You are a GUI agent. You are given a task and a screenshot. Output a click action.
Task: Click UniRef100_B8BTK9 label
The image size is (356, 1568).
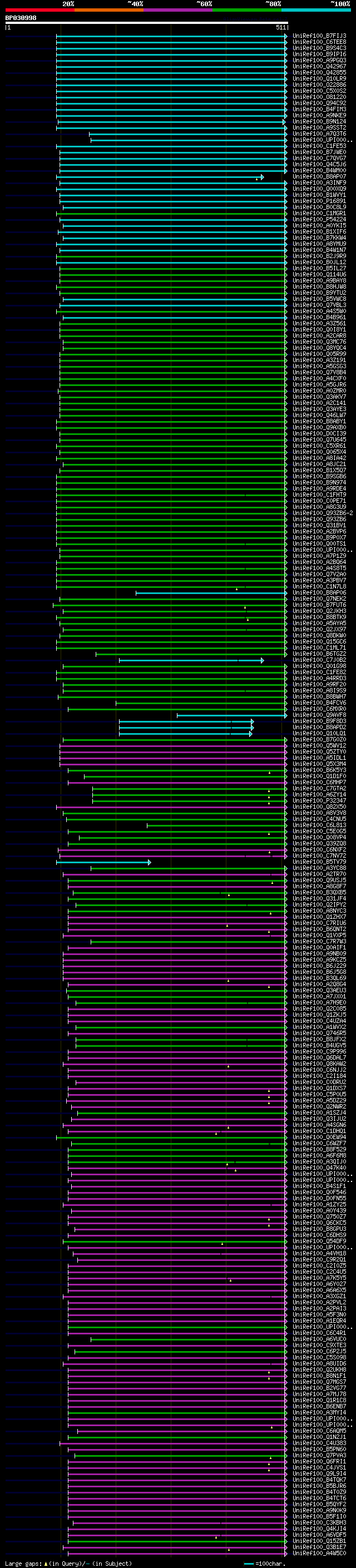pyautogui.click(x=319, y=617)
